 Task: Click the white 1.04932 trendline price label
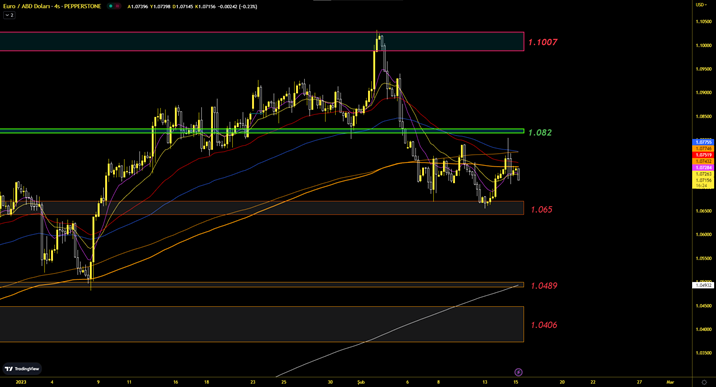703,285
